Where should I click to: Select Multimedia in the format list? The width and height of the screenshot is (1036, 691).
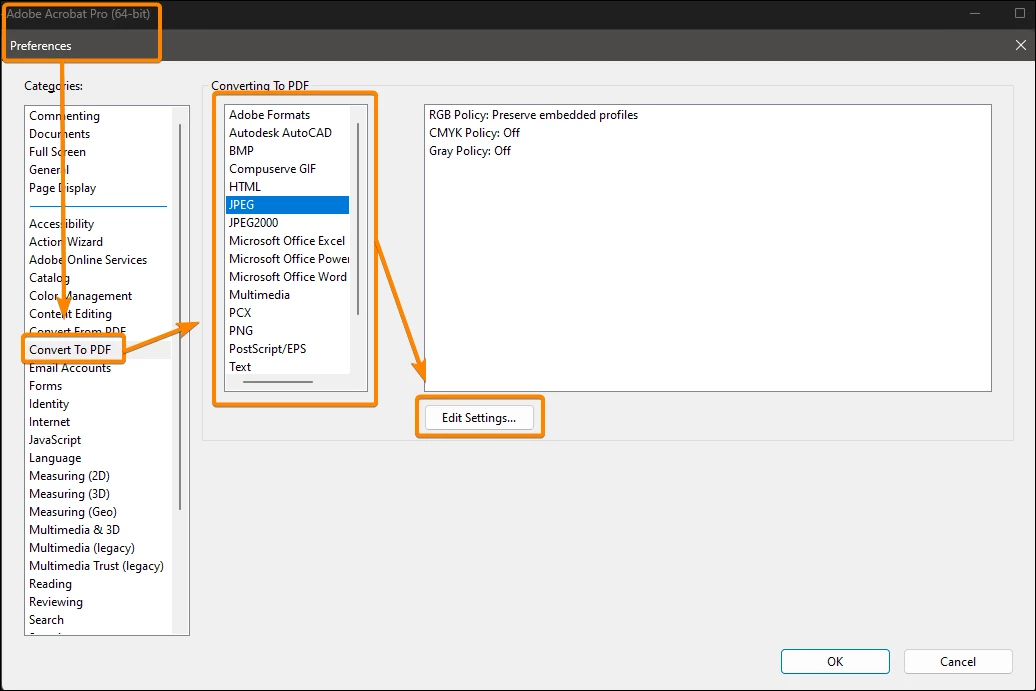pyautogui.click(x=259, y=295)
